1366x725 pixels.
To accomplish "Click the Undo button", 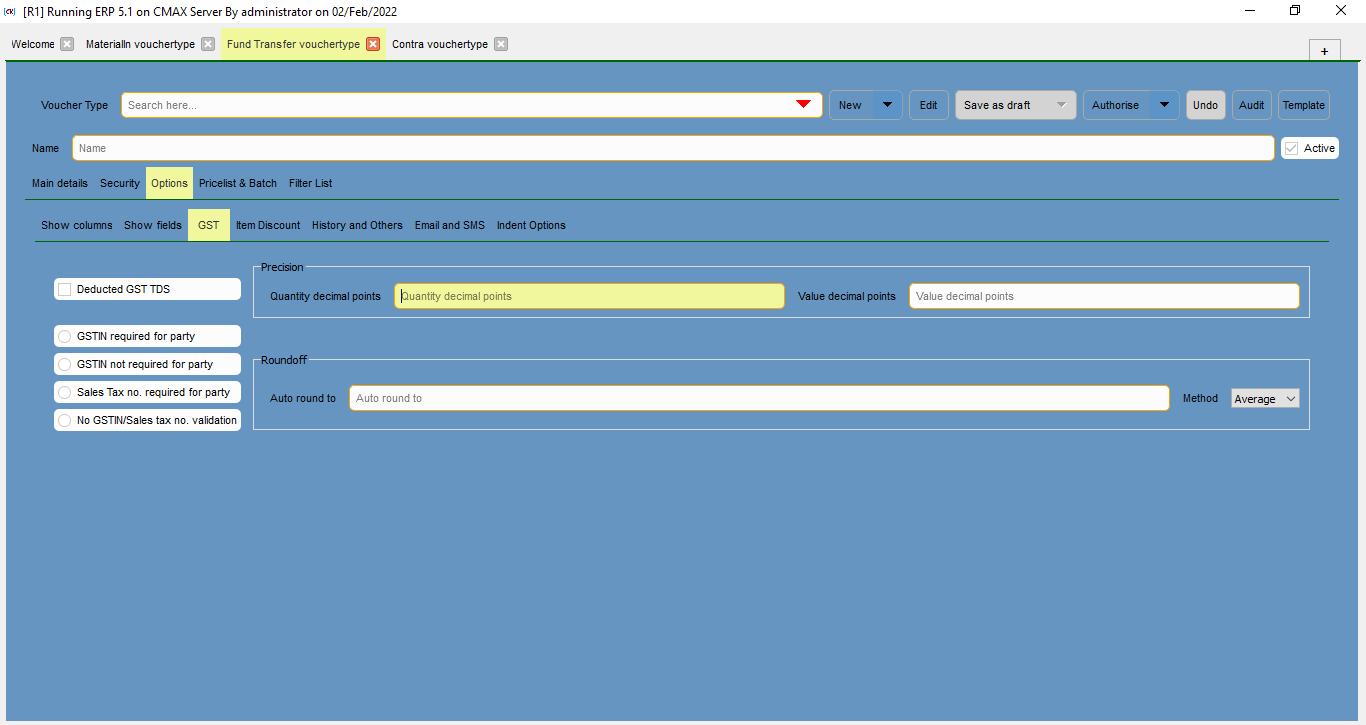I will click(1206, 105).
